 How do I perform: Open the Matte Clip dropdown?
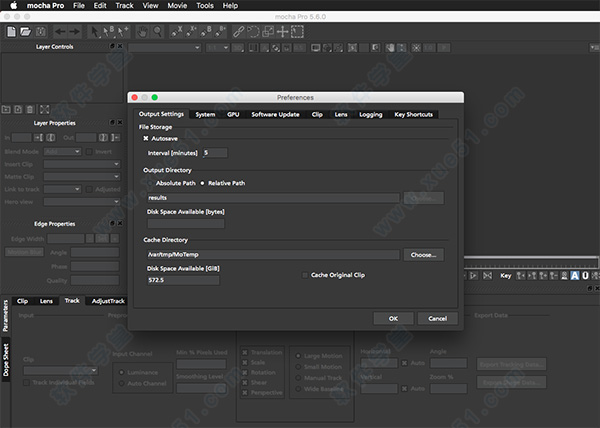82,177
